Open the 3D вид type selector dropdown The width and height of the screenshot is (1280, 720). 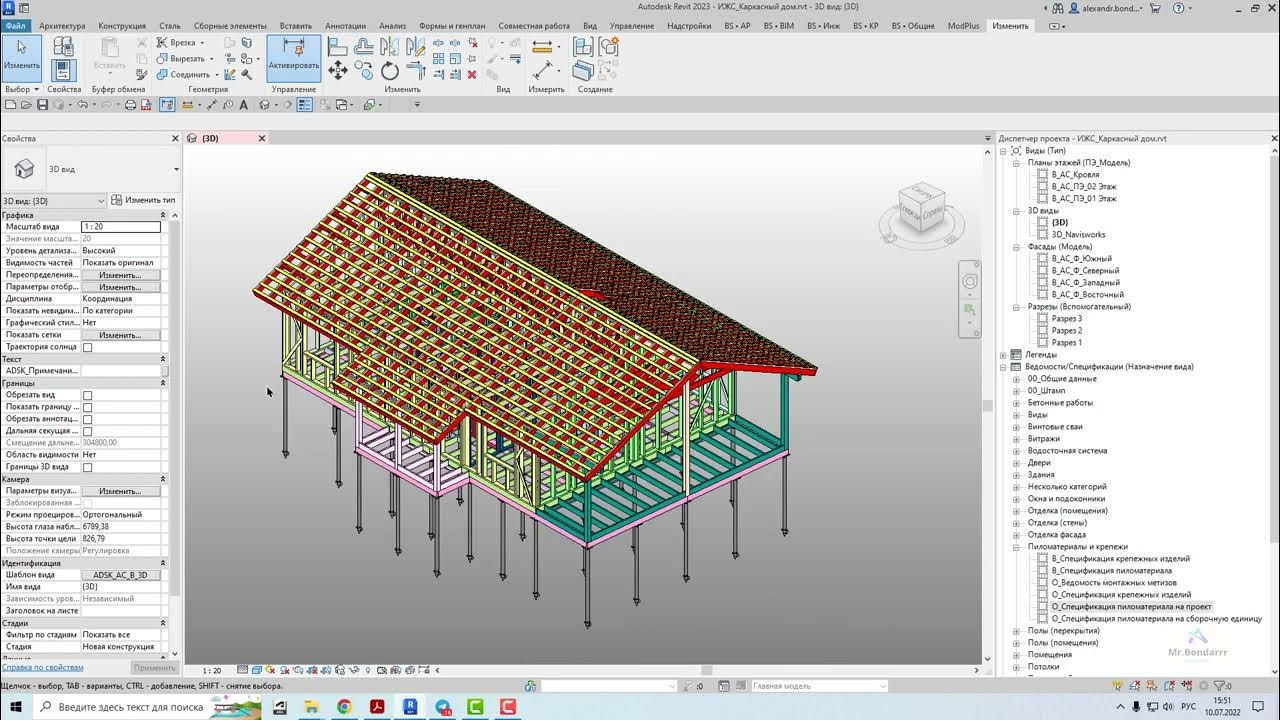(54, 201)
